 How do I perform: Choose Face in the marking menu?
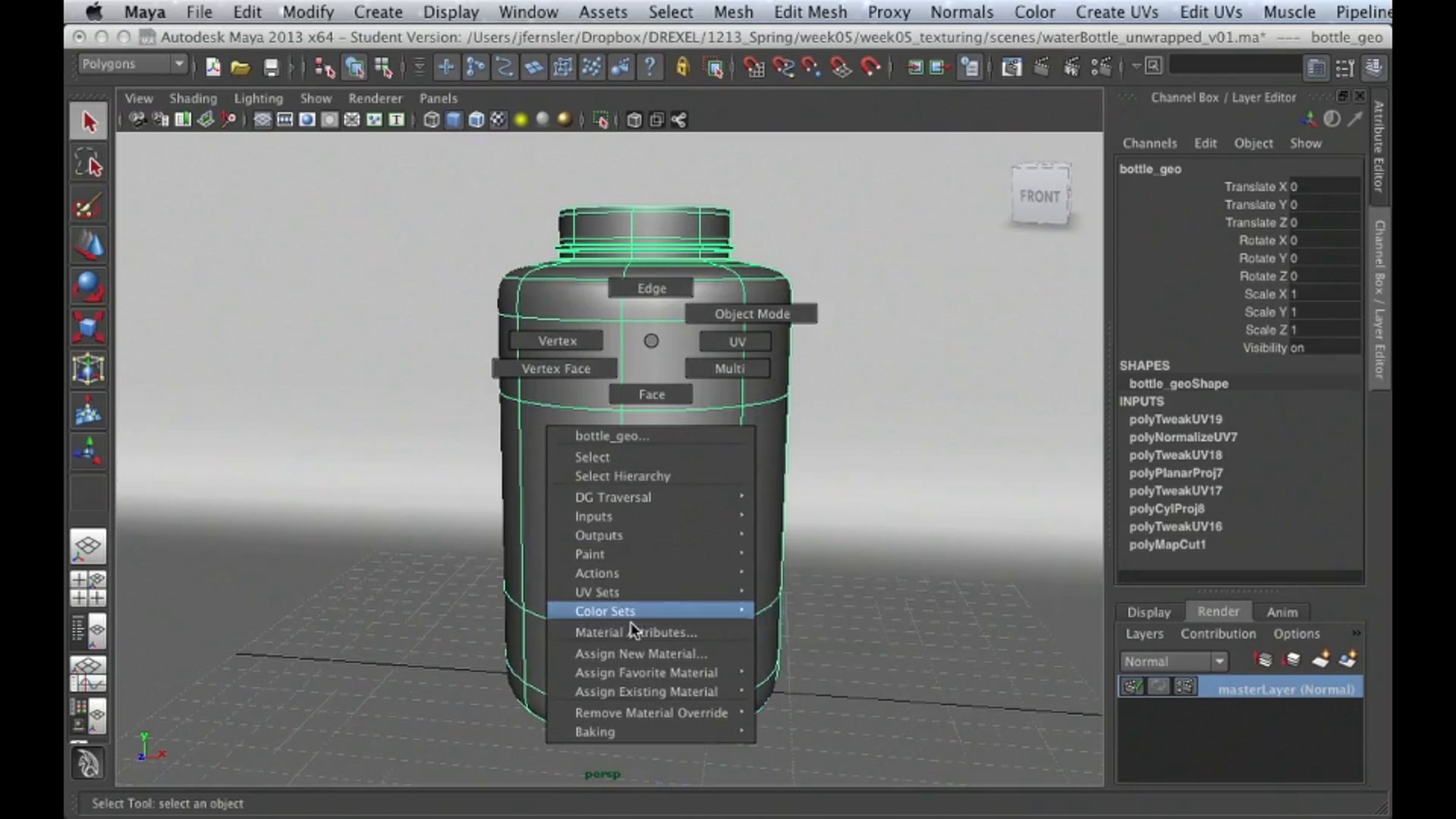tap(651, 394)
